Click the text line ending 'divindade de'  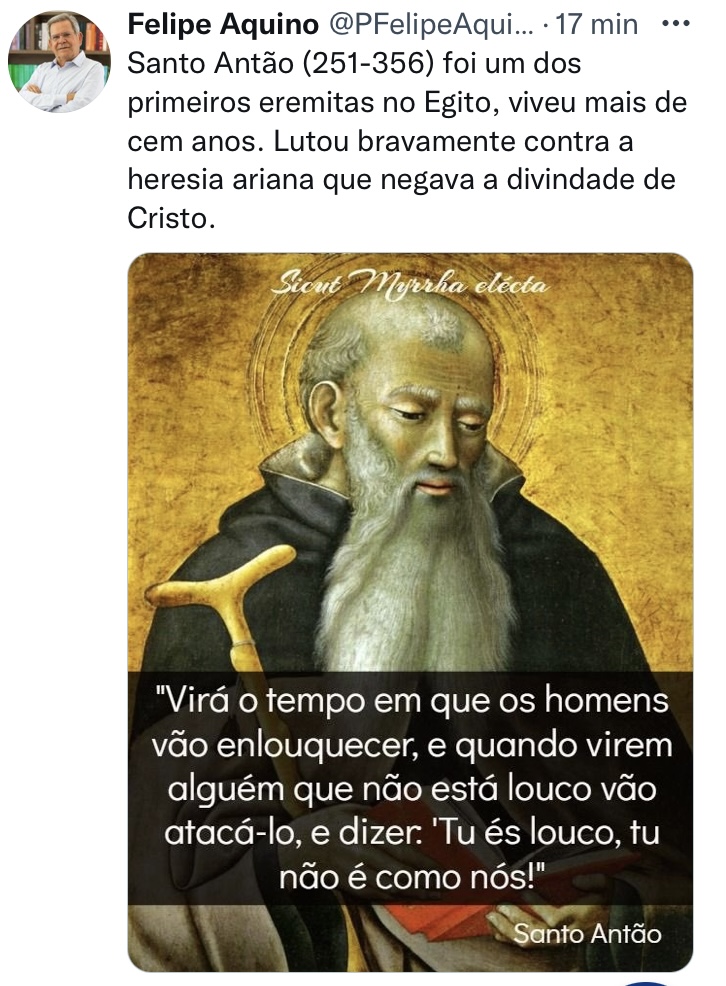tap(402, 180)
